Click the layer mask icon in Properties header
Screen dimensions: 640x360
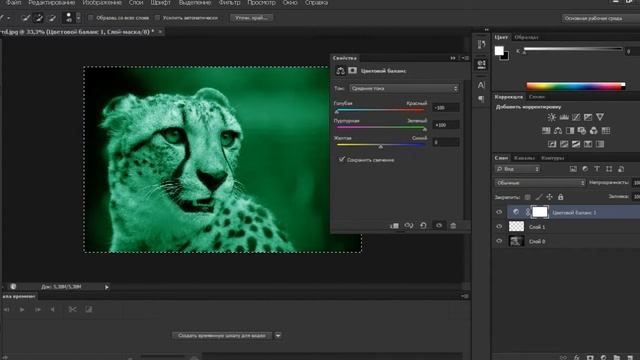pyautogui.click(x=352, y=71)
